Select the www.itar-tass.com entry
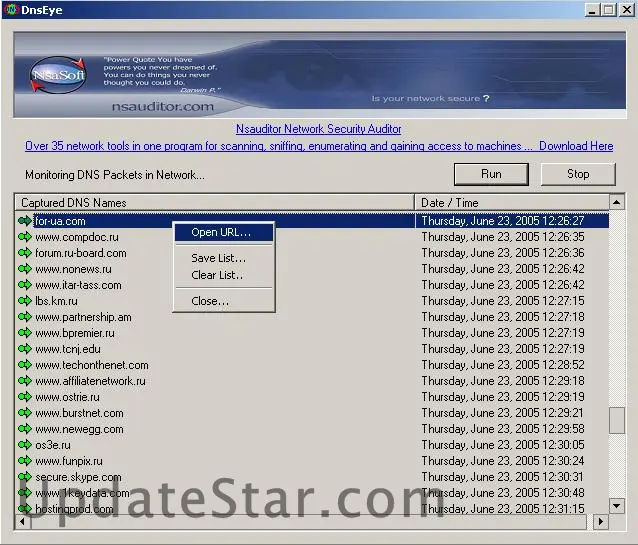638x545 pixels. point(78,285)
